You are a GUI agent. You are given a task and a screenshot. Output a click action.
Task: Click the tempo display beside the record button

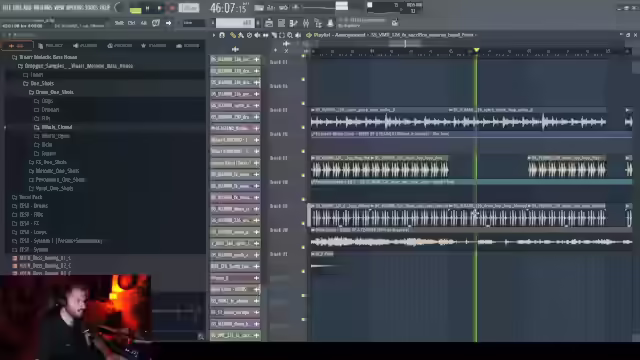coord(189,8)
